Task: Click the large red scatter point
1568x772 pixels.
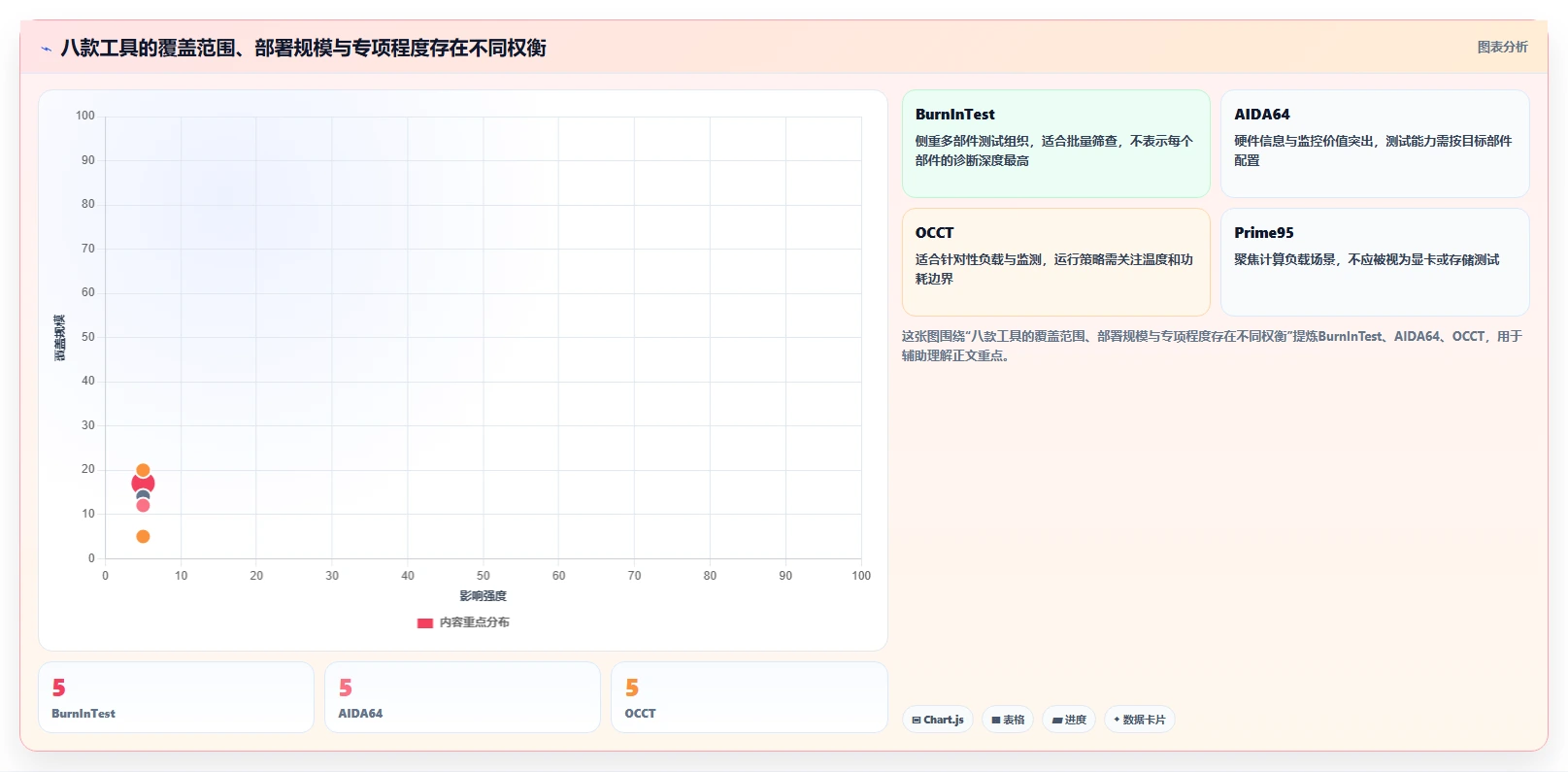Action: coord(143,484)
